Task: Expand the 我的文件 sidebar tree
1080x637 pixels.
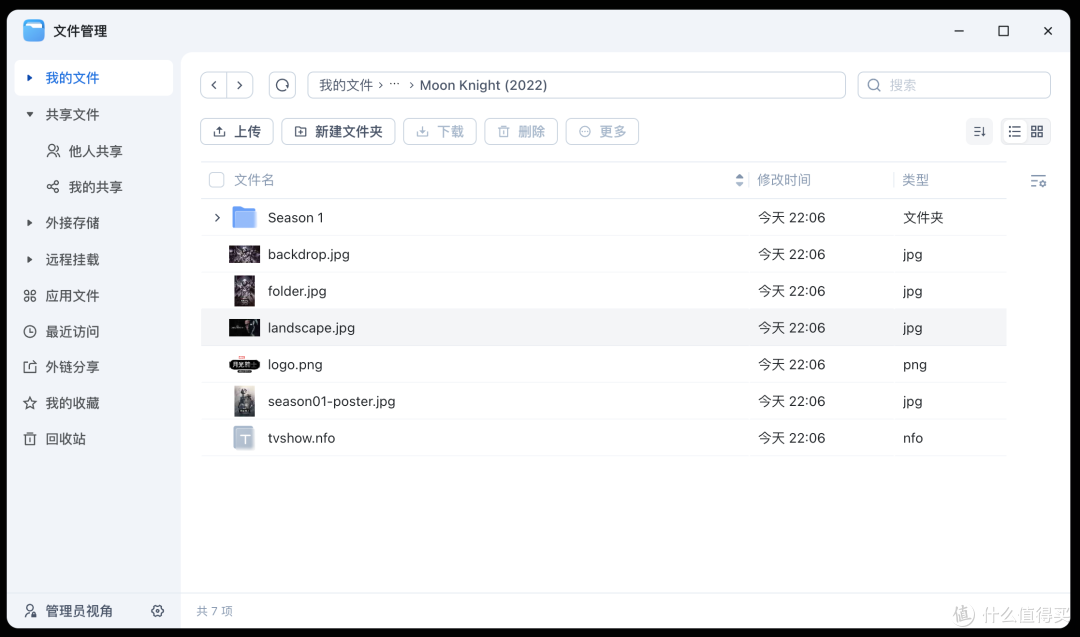Action: [x=30, y=78]
